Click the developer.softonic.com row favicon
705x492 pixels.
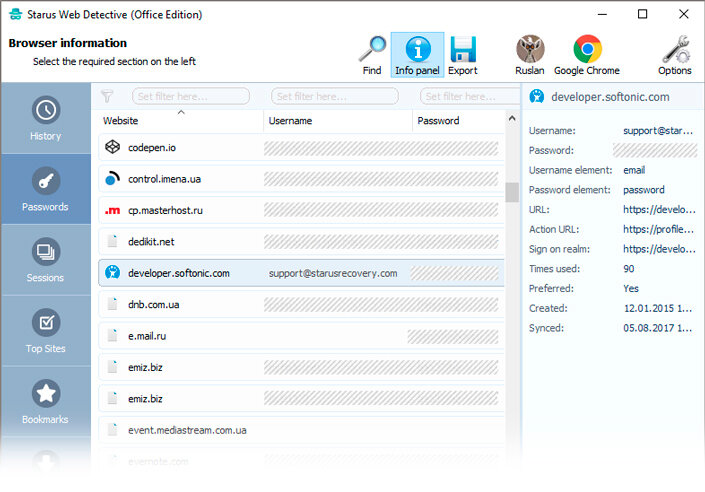[x=112, y=272]
